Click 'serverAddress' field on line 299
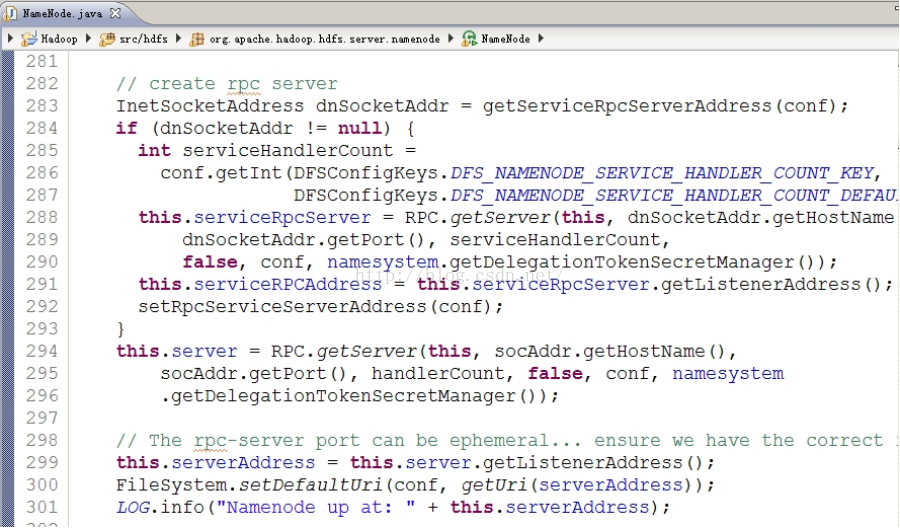The image size is (900, 529). coord(243,462)
